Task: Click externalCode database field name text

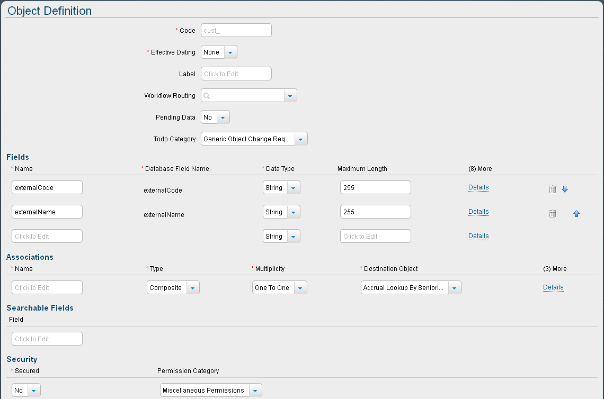Action: (x=163, y=190)
